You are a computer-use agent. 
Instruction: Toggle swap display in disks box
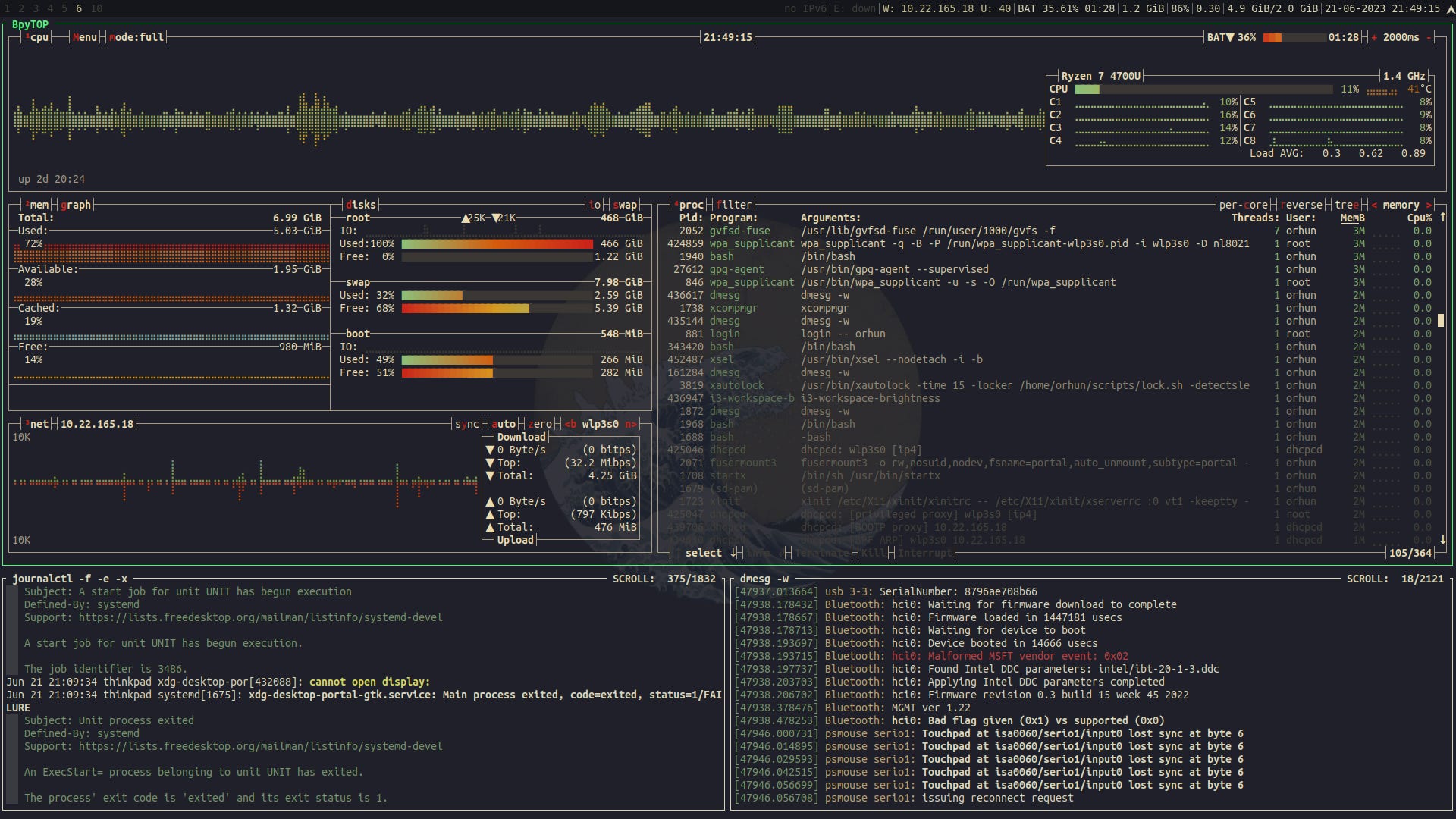(x=625, y=205)
